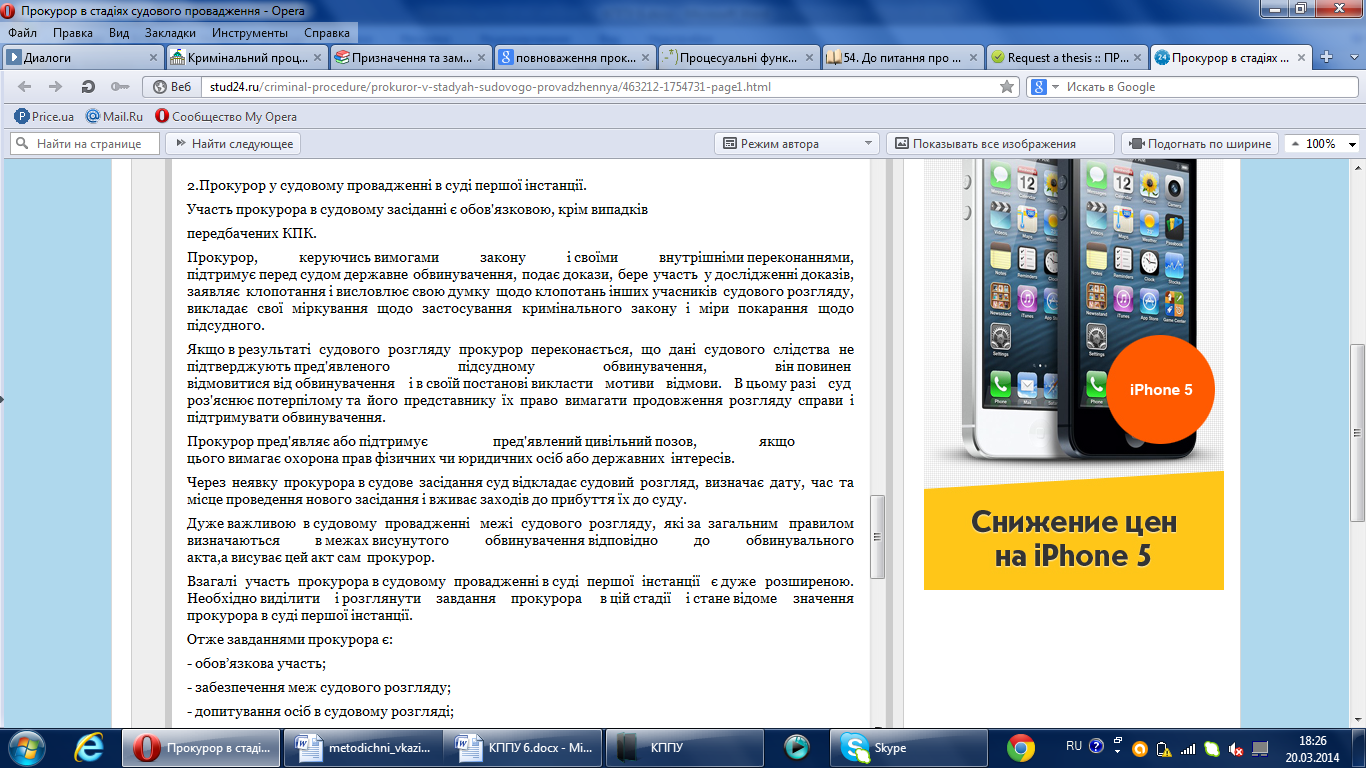Viewport: 1366px width, 768px height.
Task: Switch to the Кримінальний проц... tab
Action: [x=247, y=58]
